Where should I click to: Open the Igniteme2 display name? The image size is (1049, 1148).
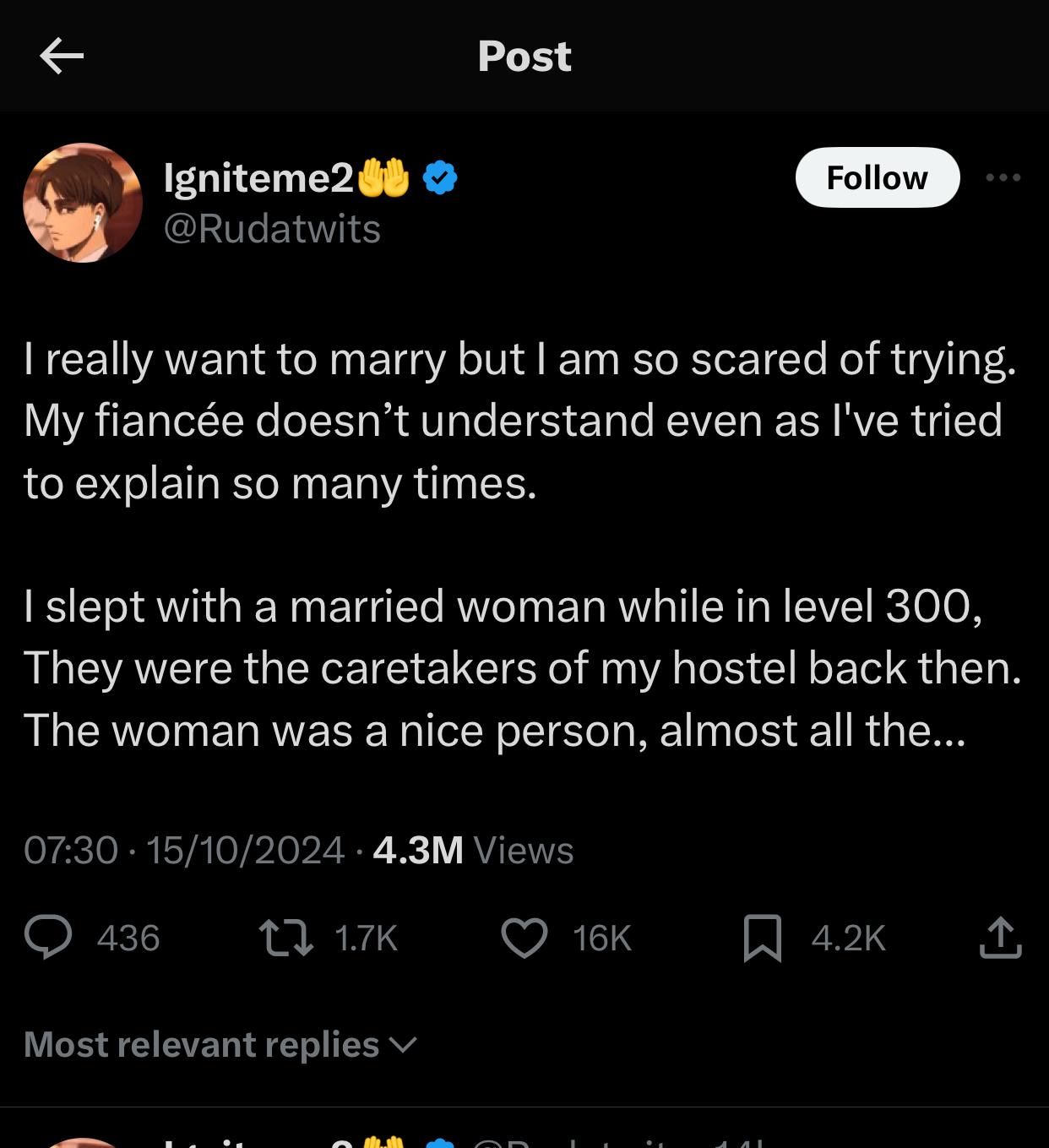coord(258,178)
